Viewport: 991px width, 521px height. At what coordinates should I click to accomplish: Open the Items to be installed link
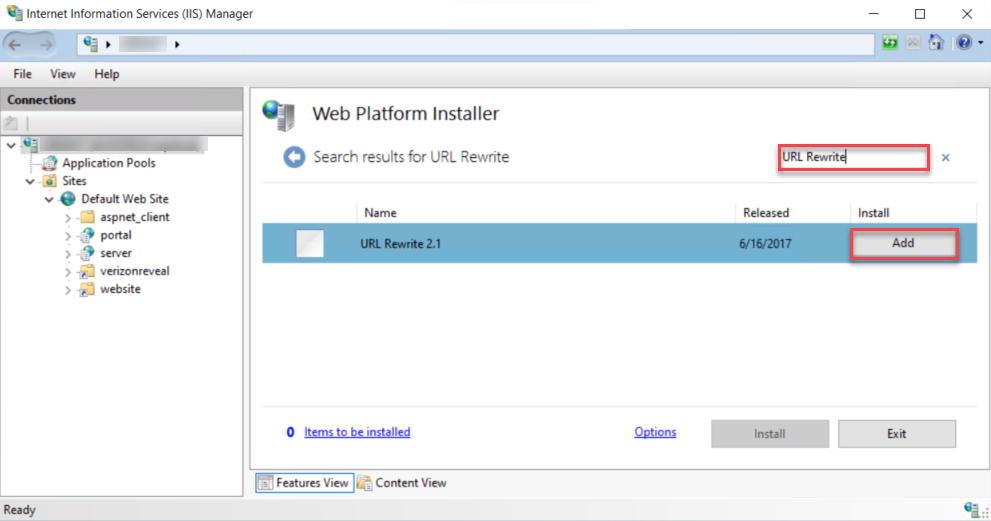pyautogui.click(x=357, y=432)
